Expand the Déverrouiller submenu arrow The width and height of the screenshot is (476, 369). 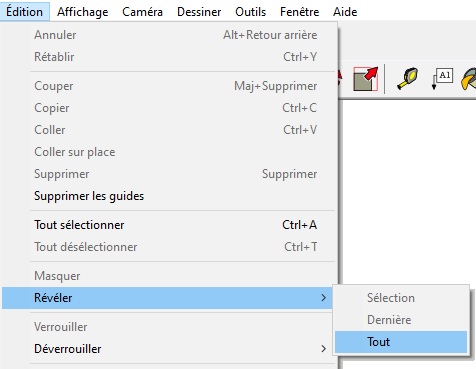[323, 349]
